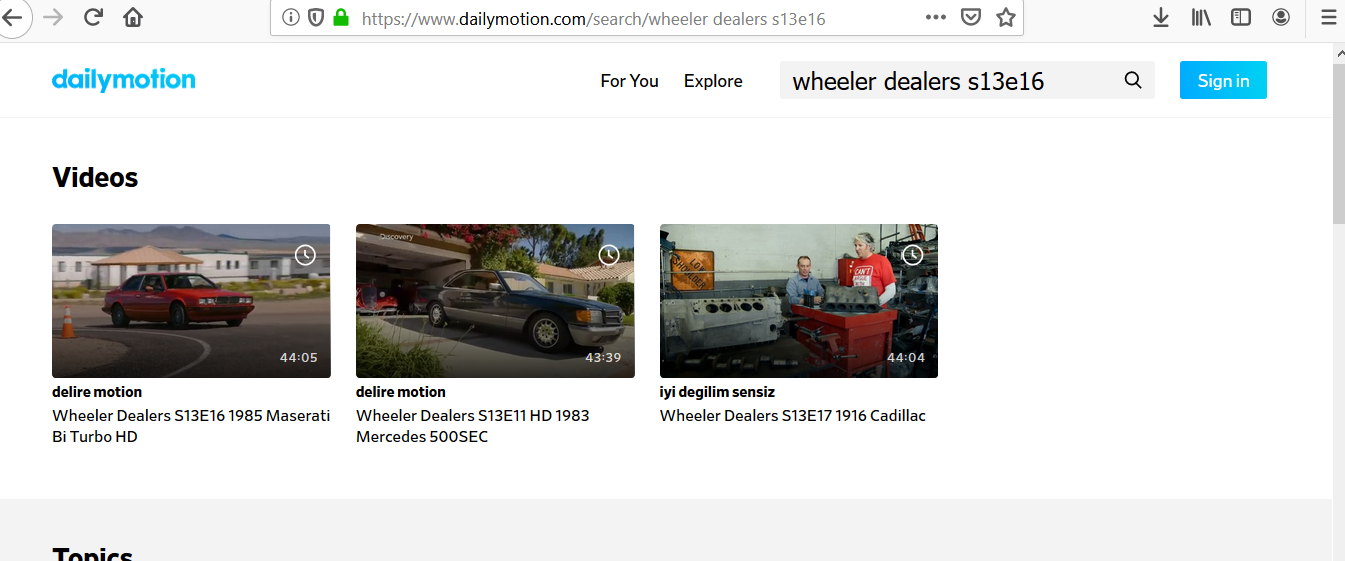
Task: Open title Wheeler Dealers S13E16 1985 Maserati
Action: [191, 426]
